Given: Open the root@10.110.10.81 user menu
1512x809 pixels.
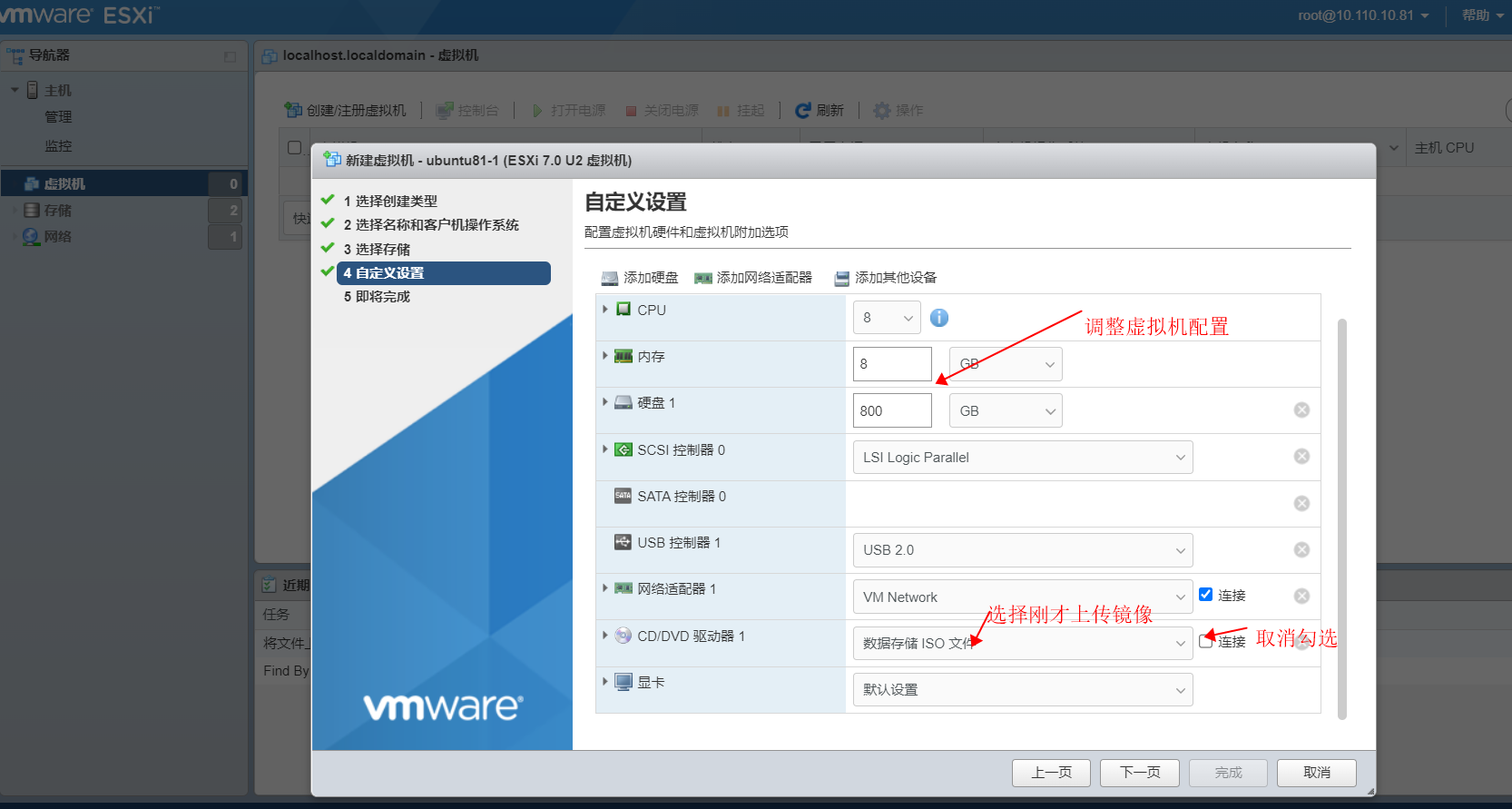Looking at the screenshot, I should pyautogui.click(x=1363, y=15).
